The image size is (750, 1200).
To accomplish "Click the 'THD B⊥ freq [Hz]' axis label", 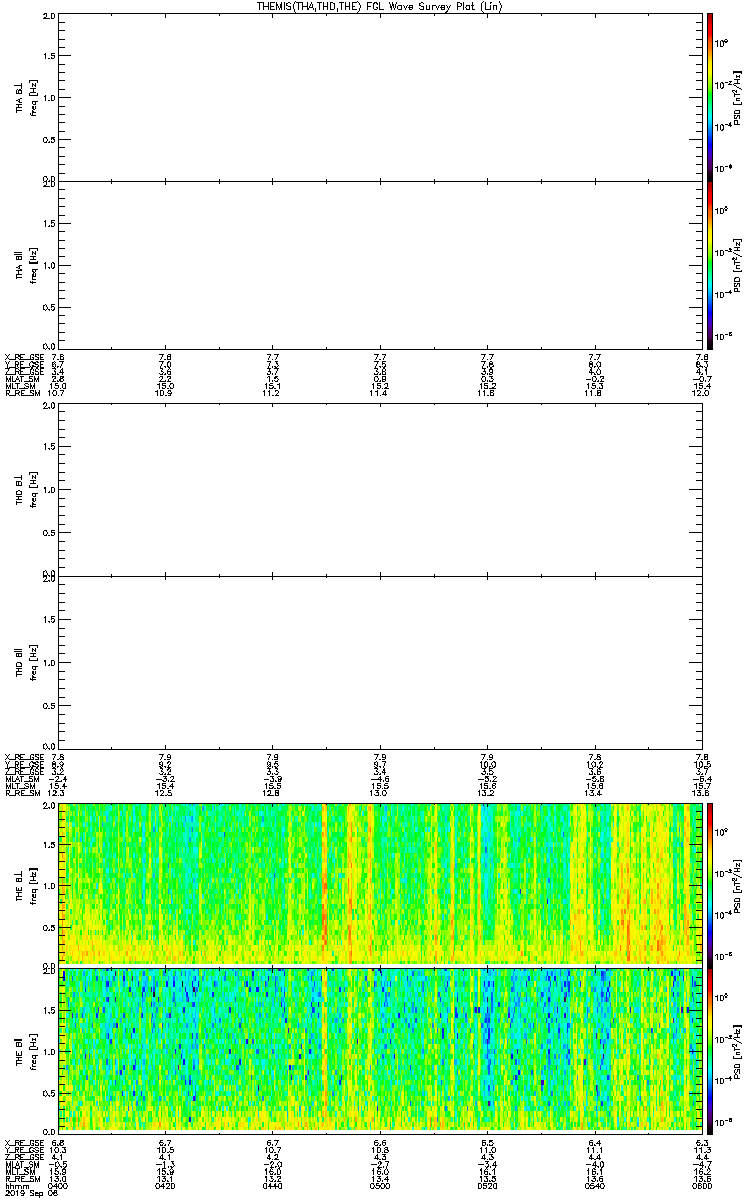I will click(x=26, y=492).
